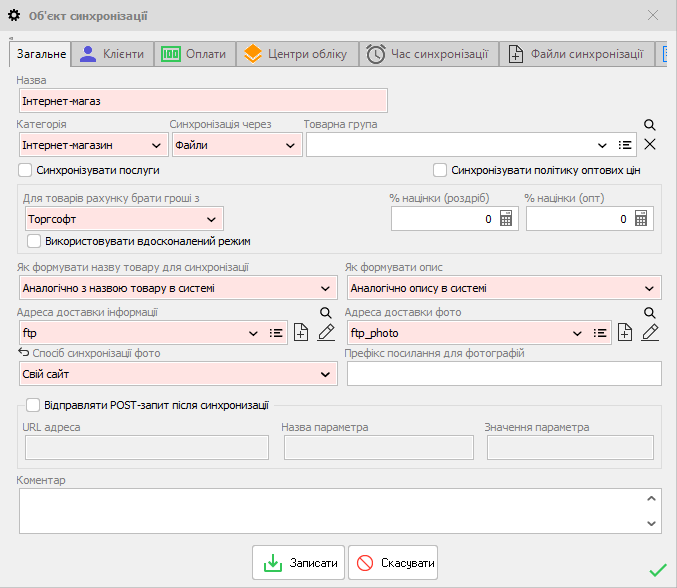The image size is (677, 588).
Task: Switch to the Клієнти tab
Action: point(113,54)
